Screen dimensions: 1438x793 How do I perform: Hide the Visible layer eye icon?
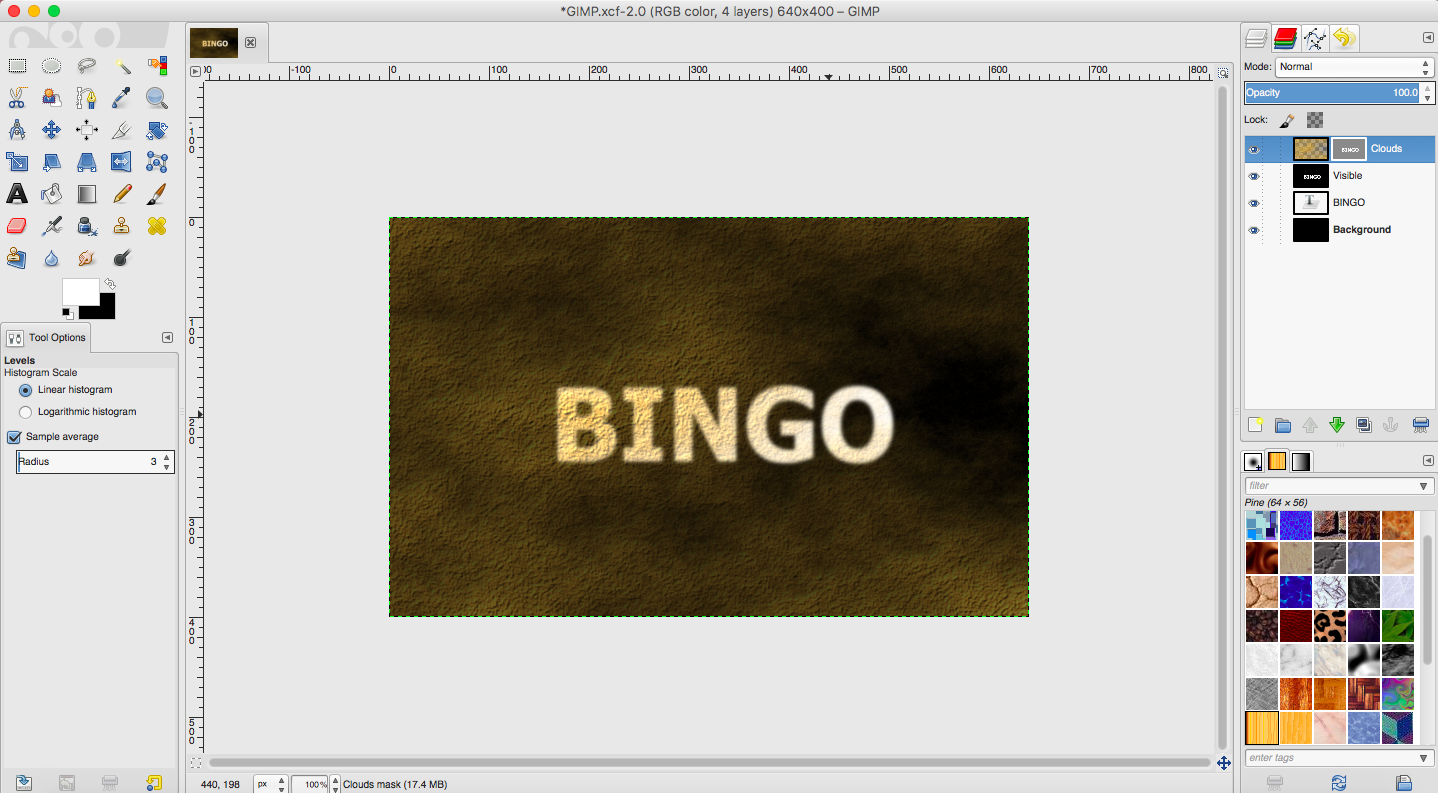coord(1254,176)
